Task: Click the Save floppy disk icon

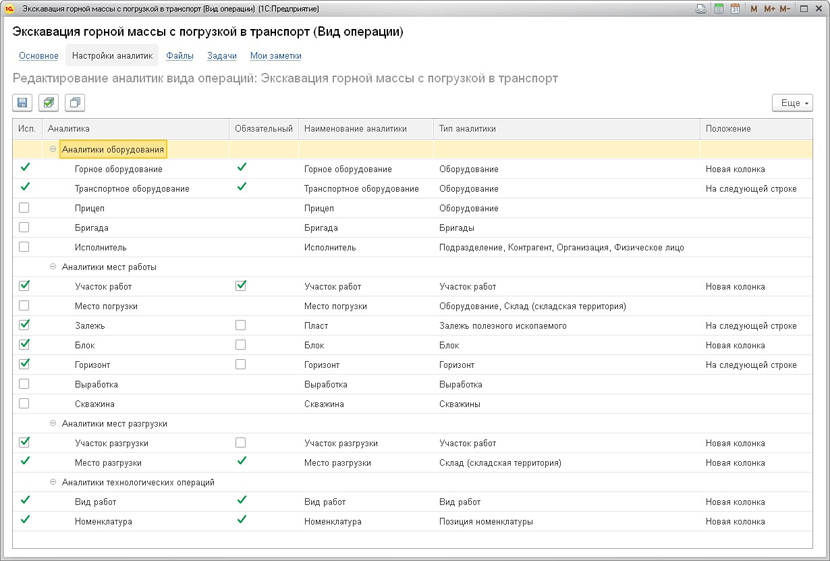Action: [x=23, y=103]
